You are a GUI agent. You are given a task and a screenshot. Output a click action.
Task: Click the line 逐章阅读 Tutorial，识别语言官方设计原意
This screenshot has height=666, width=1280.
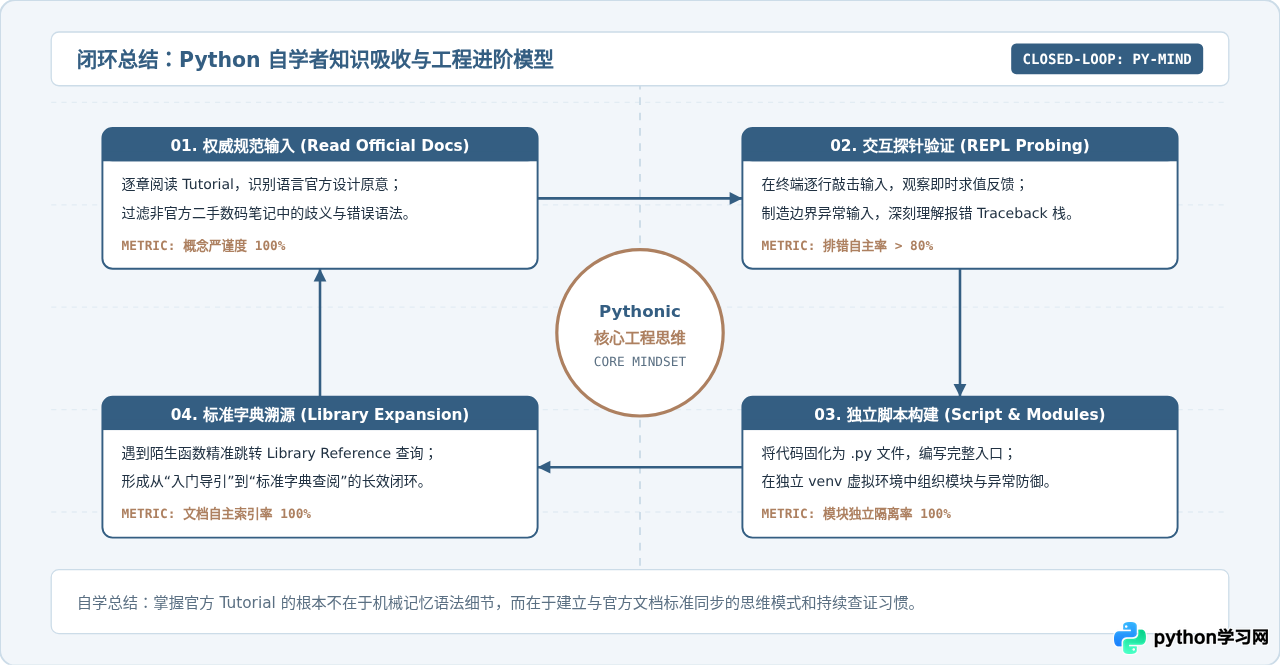click(261, 184)
